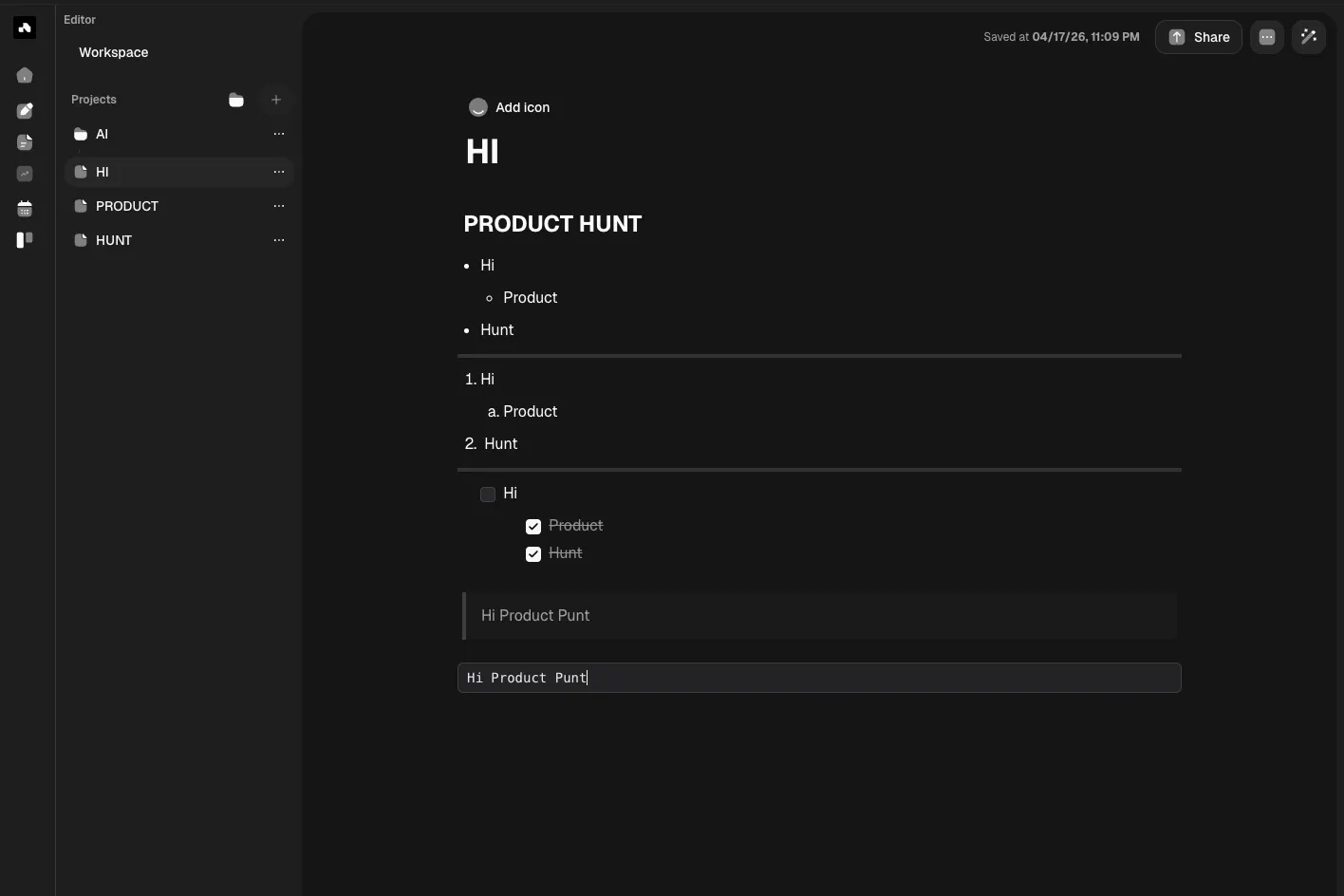The image size is (1344, 896).
Task: Open the kanban board icon
Action: tap(25, 240)
